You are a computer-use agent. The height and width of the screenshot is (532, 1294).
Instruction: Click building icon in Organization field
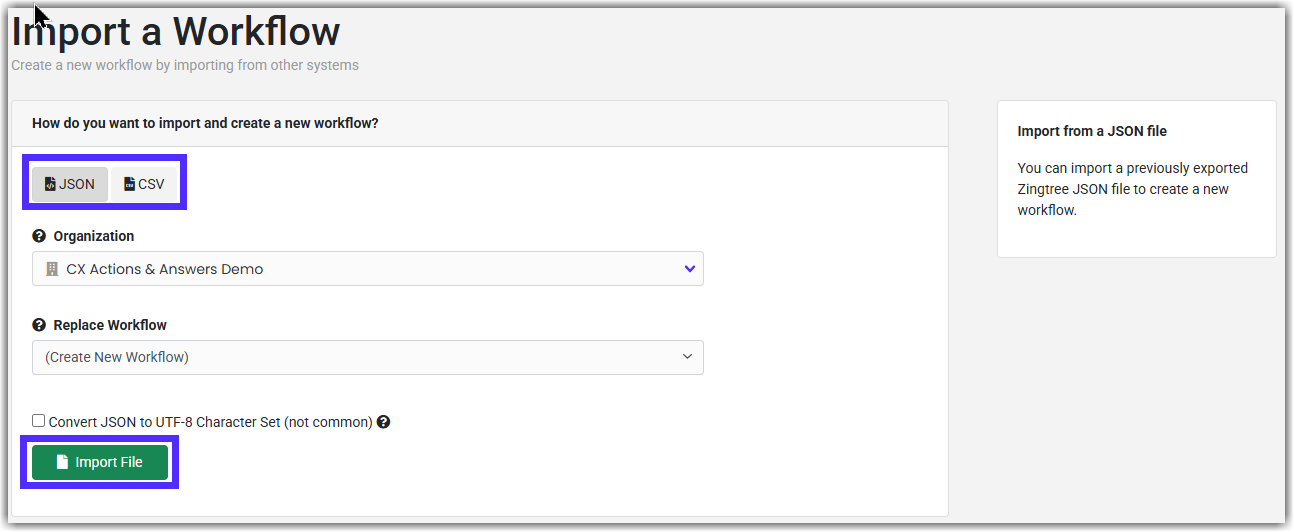[x=52, y=269]
